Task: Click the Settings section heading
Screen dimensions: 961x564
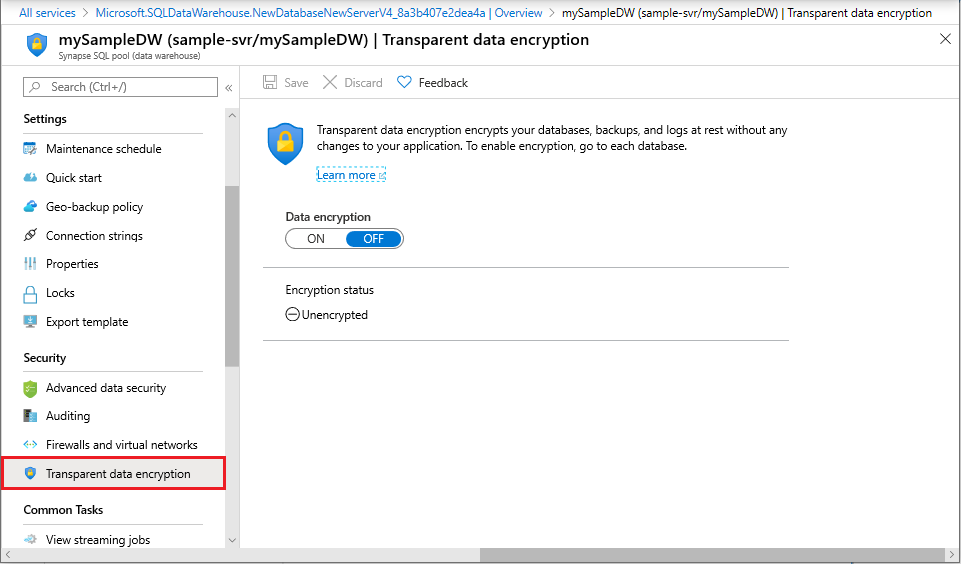Action: (45, 119)
